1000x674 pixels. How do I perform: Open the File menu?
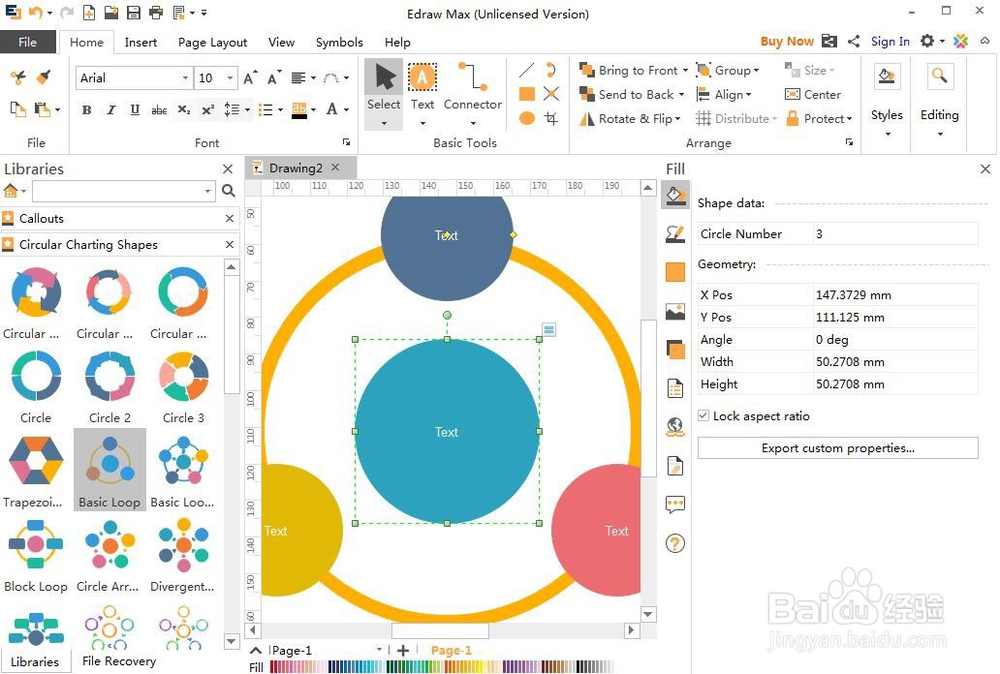[27, 42]
